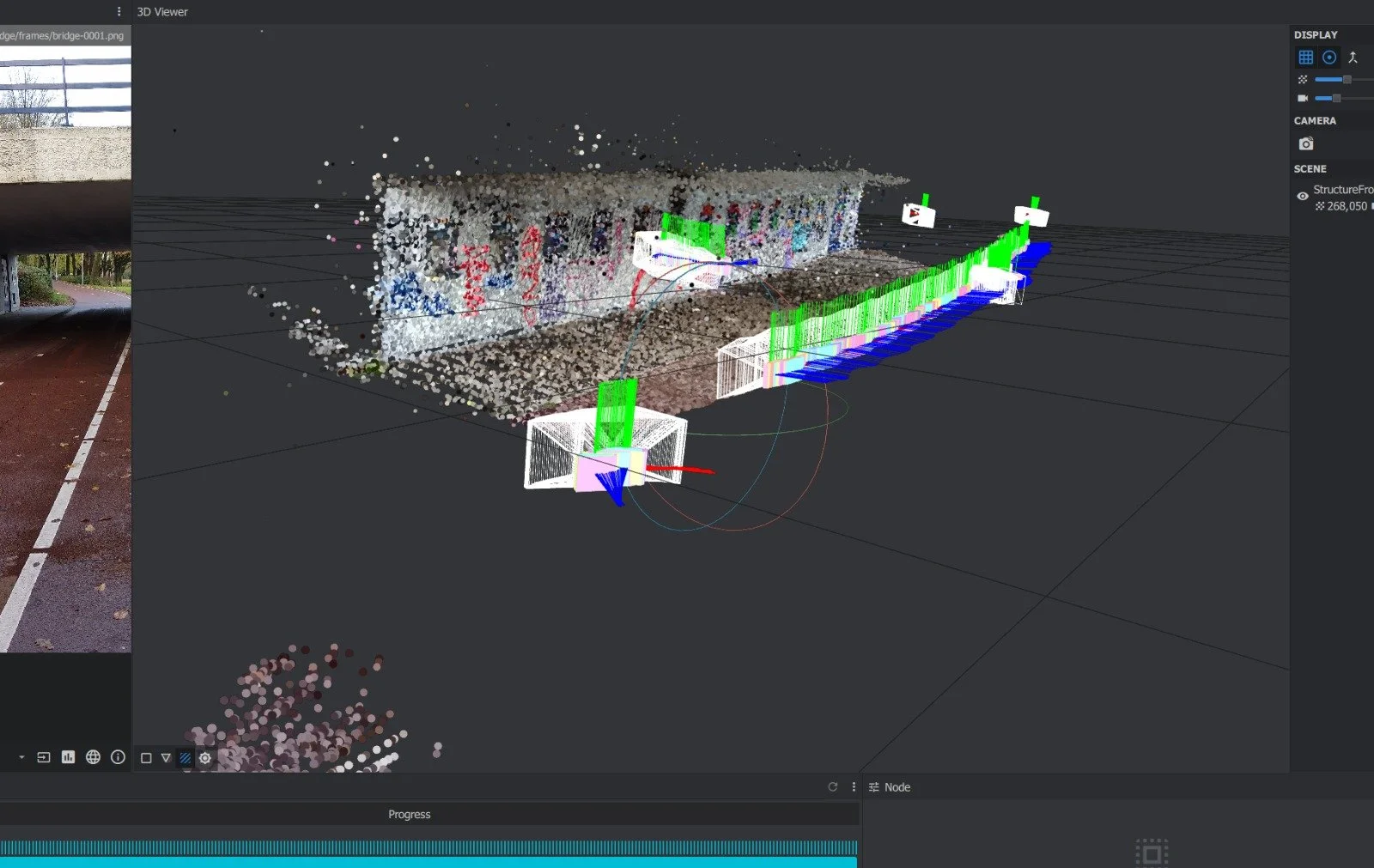Click the refresh icon above Progress
This screenshot has width=1374, height=868.
click(832, 786)
